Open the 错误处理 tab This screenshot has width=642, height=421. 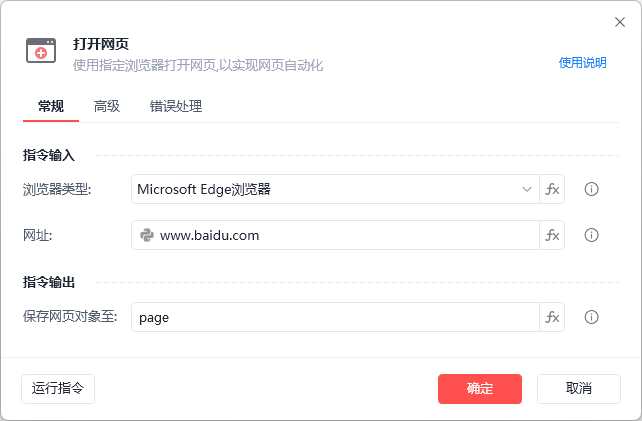pyautogui.click(x=176, y=106)
